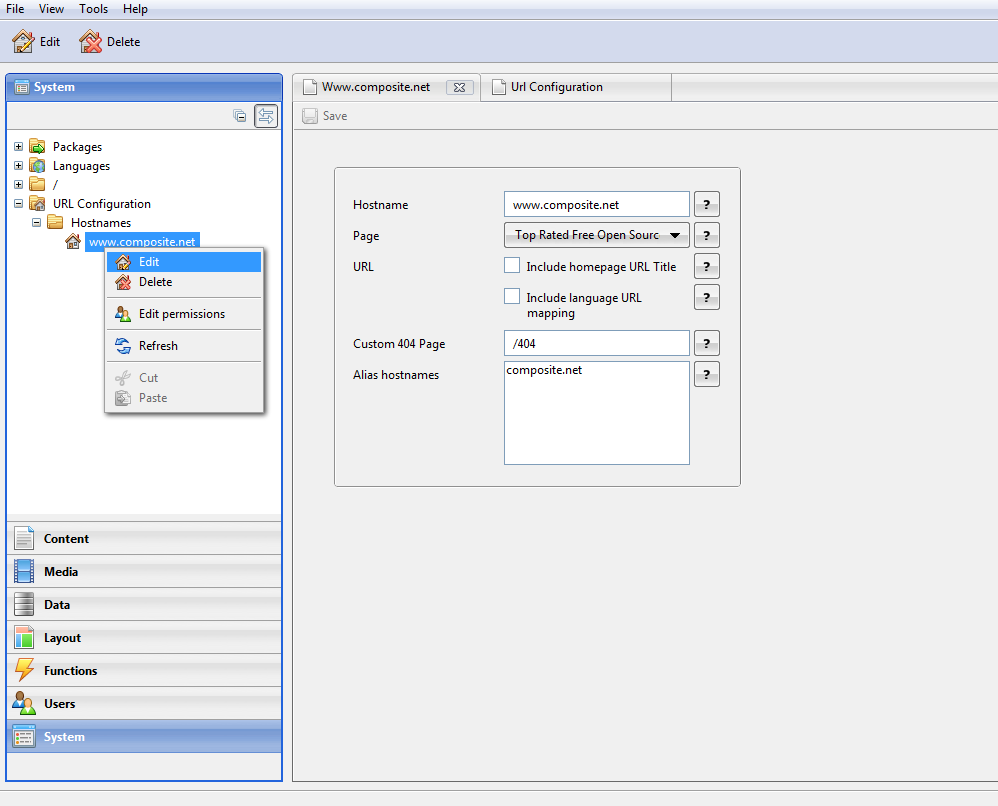The width and height of the screenshot is (998, 806).
Task: Click the link-to-editor icon in System panel
Action: point(266,116)
